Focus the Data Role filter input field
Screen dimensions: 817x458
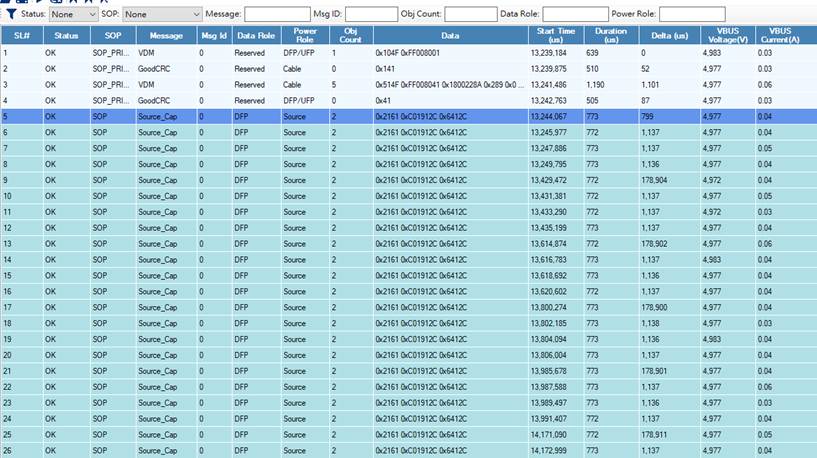point(575,14)
